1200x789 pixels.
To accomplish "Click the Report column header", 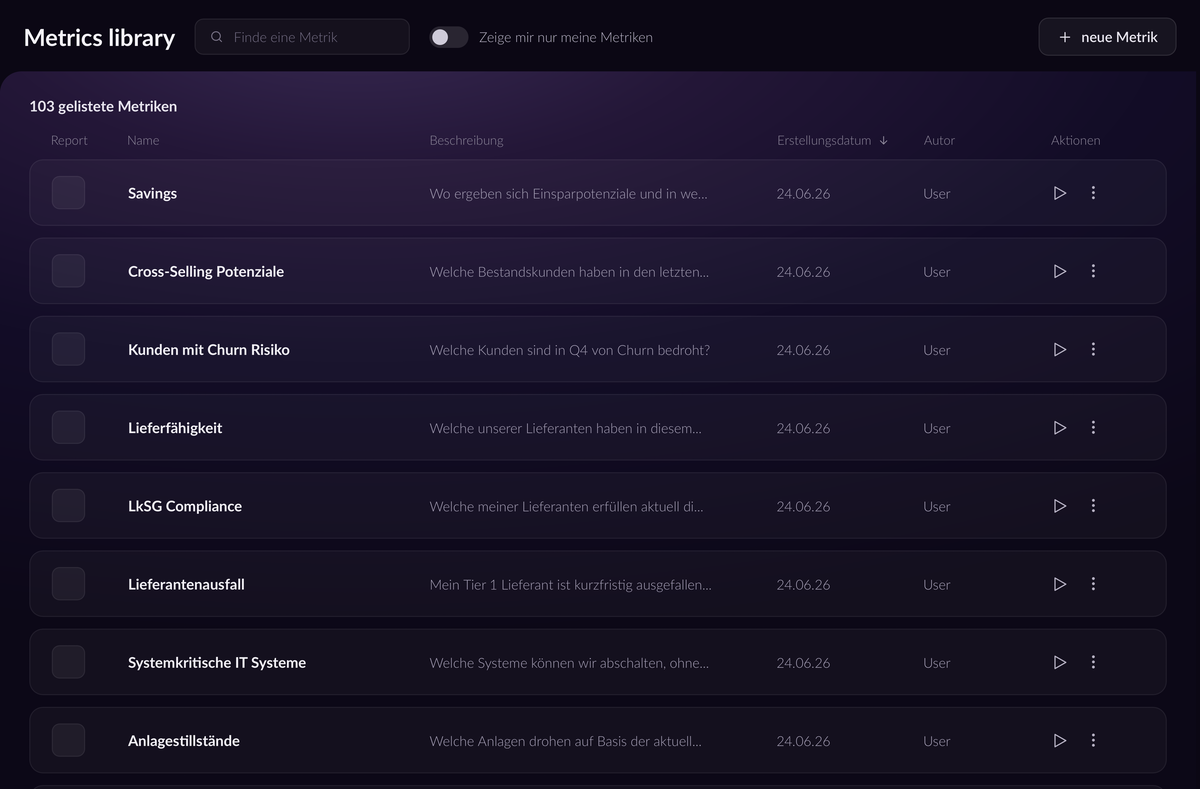I will [69, 140].
